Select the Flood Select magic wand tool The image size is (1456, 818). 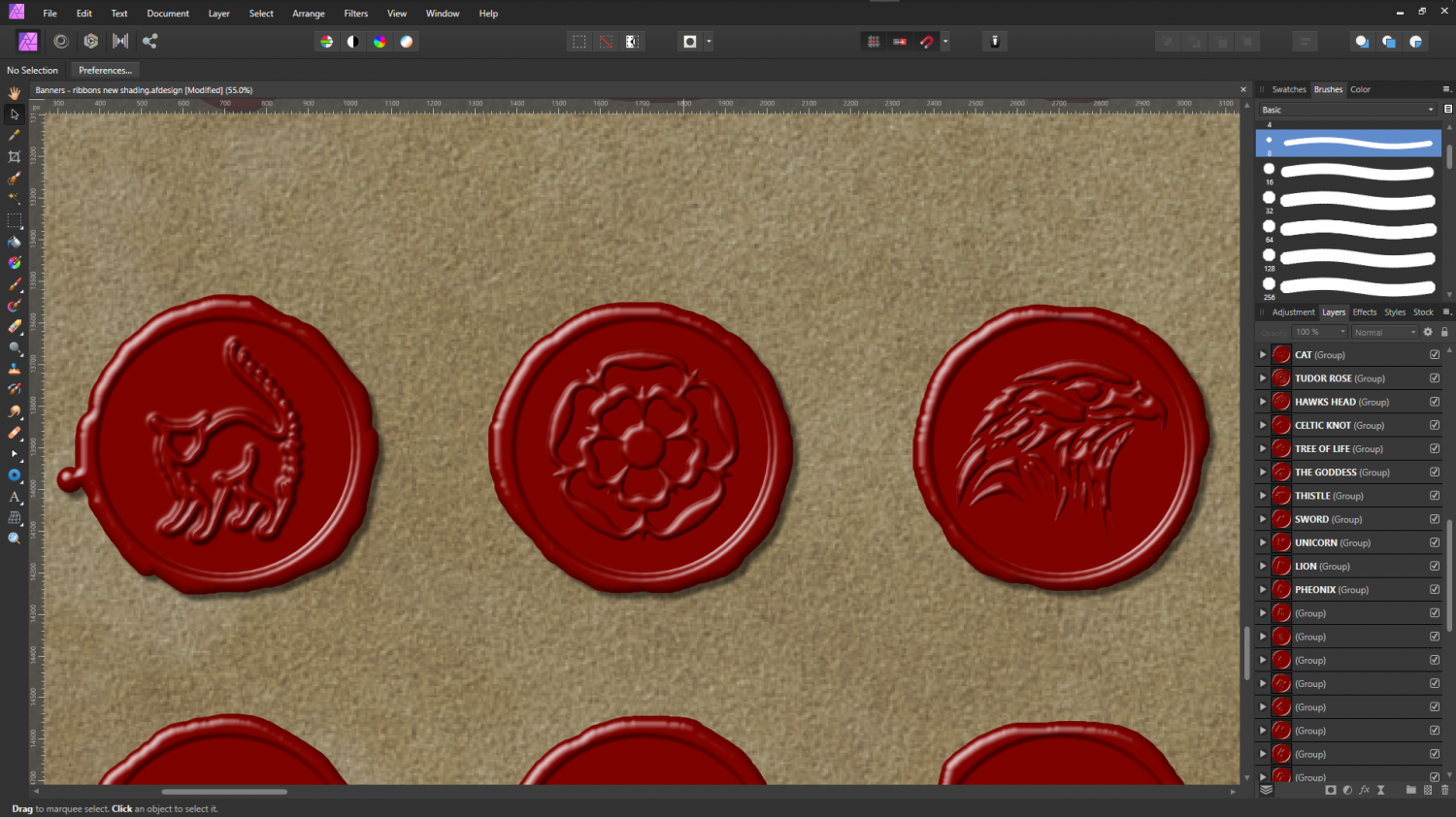click(14, 199)
